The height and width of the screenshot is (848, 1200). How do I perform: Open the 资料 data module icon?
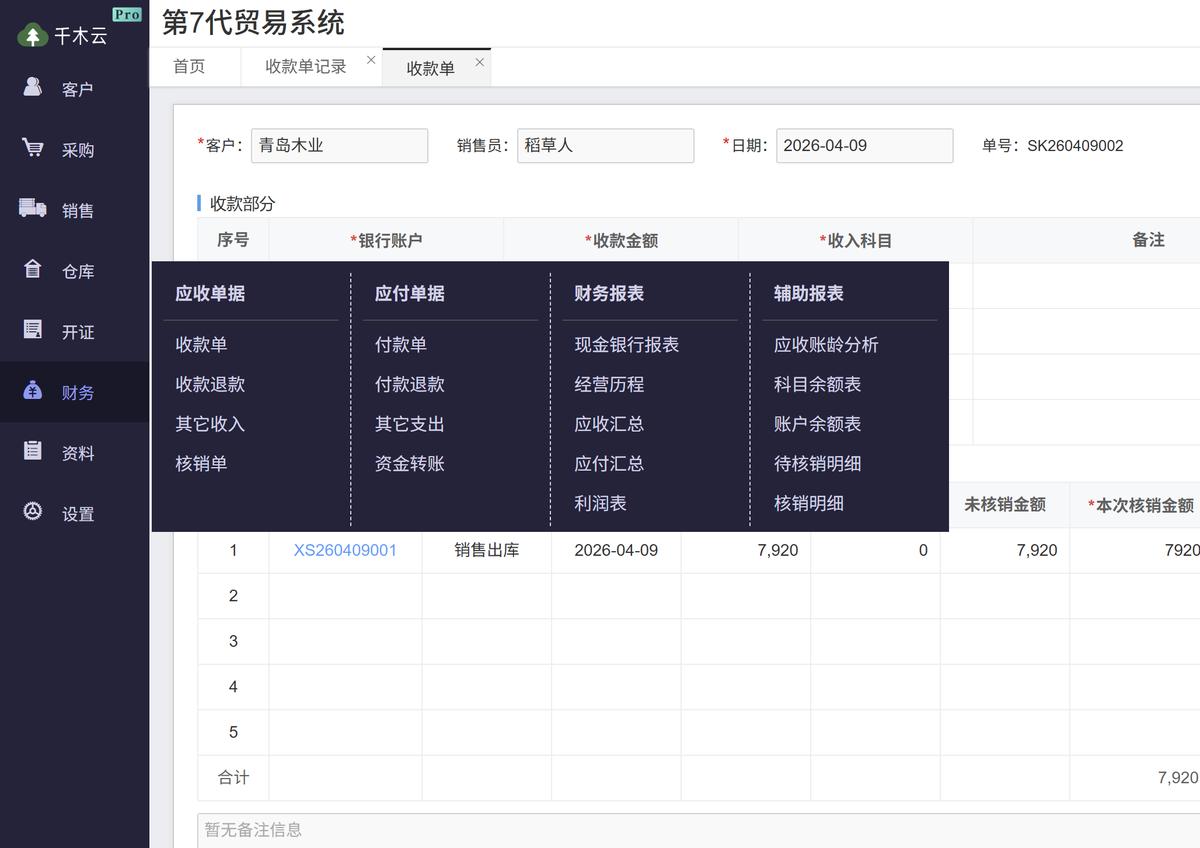click(x=75, y=452)
